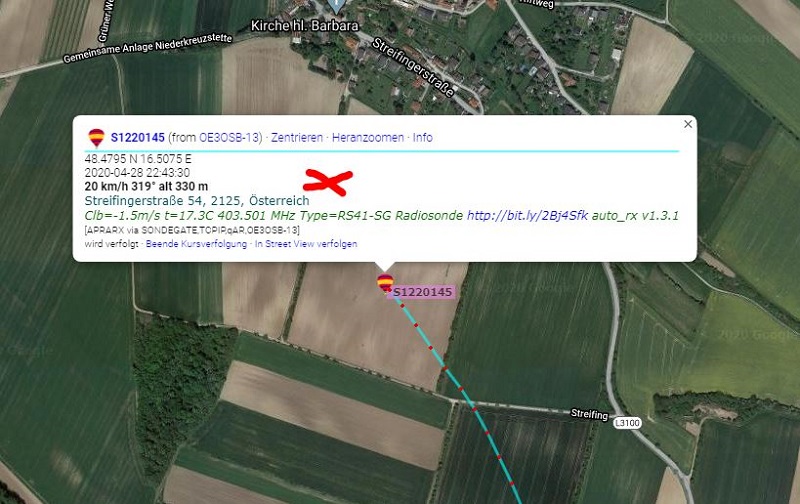Click In Street View verfolgen
800x504 pixels.
(x=306, y=244)
